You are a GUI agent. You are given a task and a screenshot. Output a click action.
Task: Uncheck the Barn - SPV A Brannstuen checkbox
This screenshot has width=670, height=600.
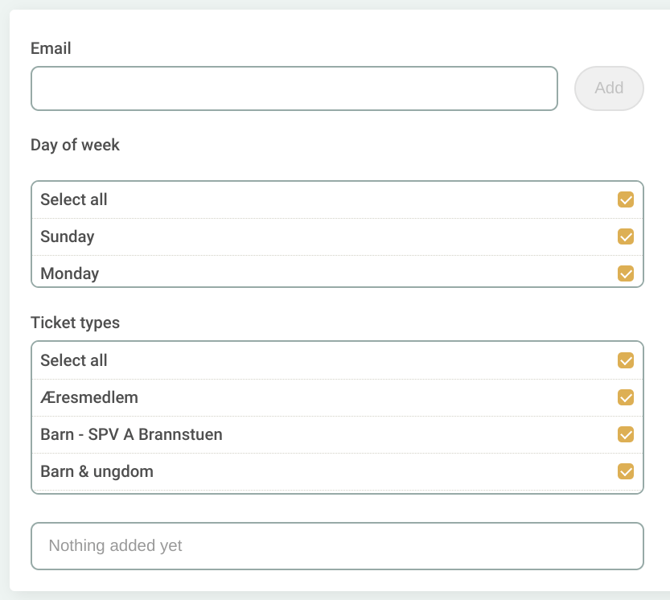click(626, 435)
